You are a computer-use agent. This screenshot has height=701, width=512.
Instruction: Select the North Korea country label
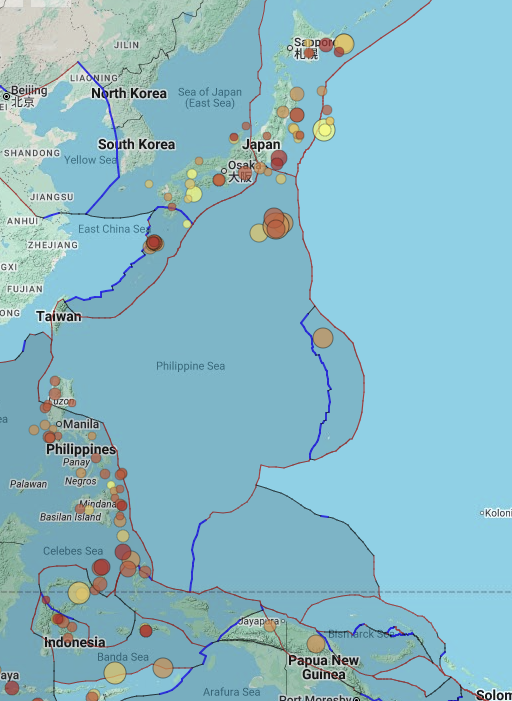(x=129, y=93)
